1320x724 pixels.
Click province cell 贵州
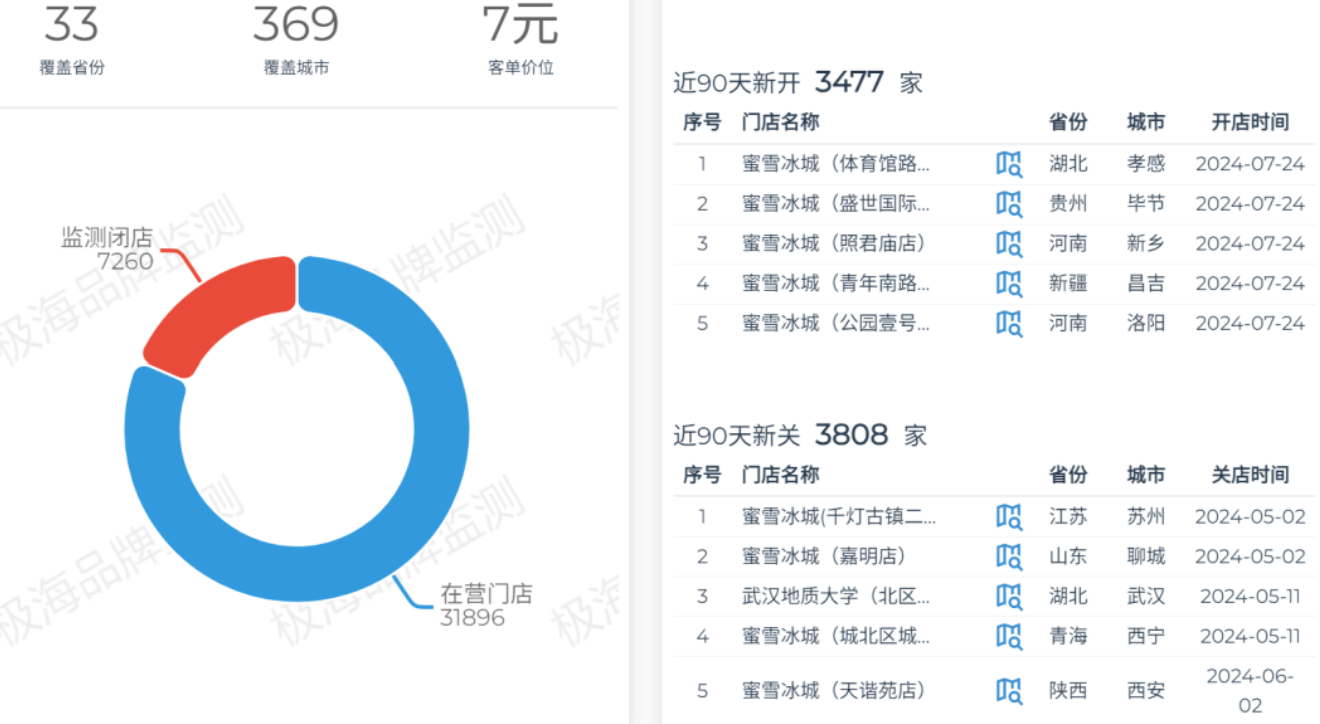point(1068,204)
